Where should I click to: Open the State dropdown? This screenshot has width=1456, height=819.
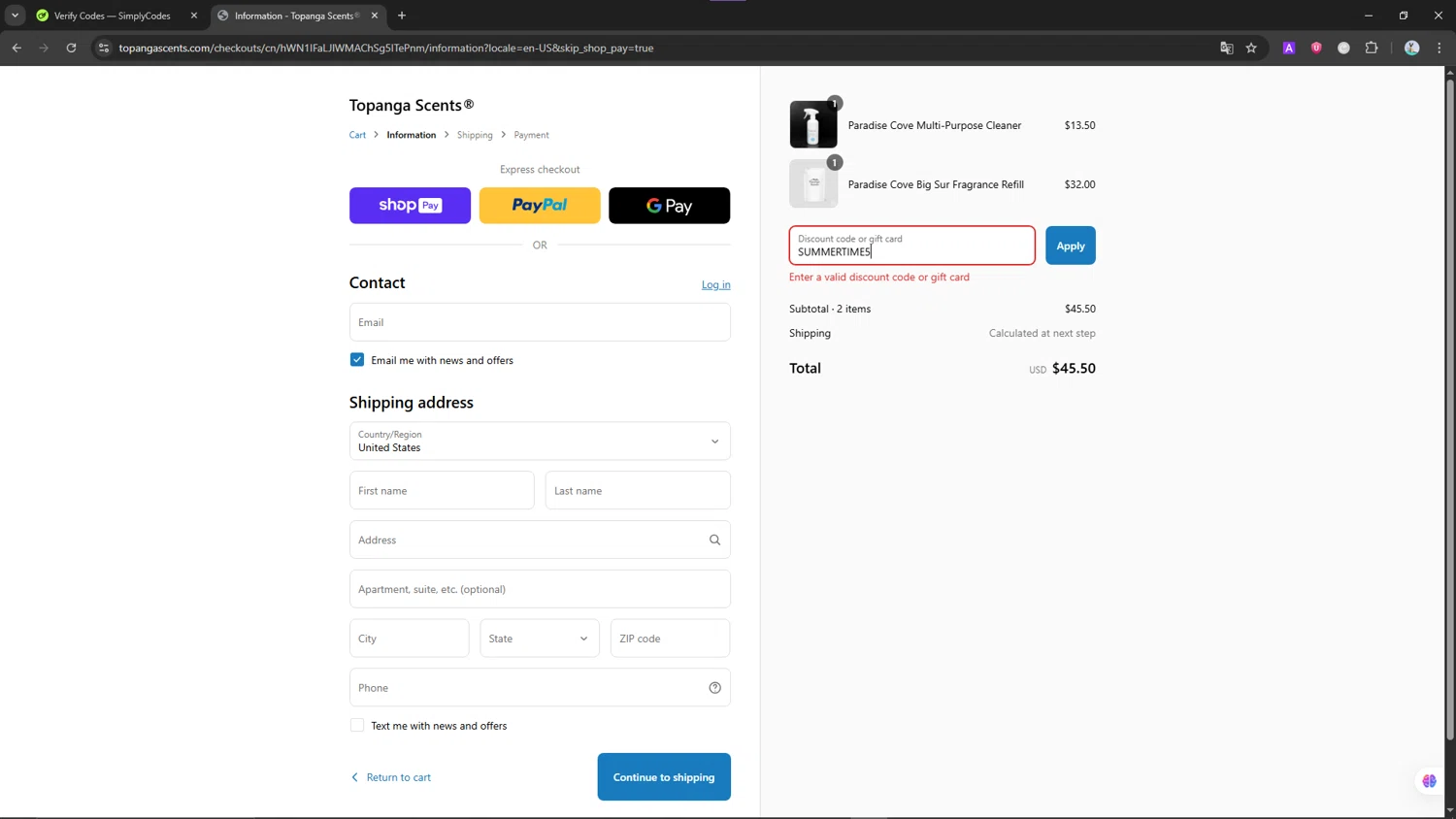[540, 639]
